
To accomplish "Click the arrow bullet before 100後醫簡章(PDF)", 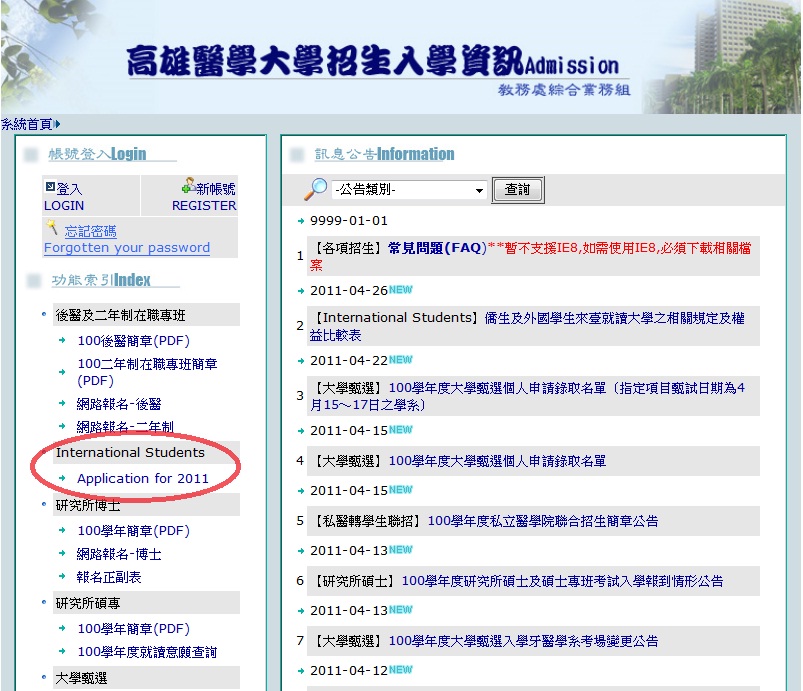I will pos(62,340).
